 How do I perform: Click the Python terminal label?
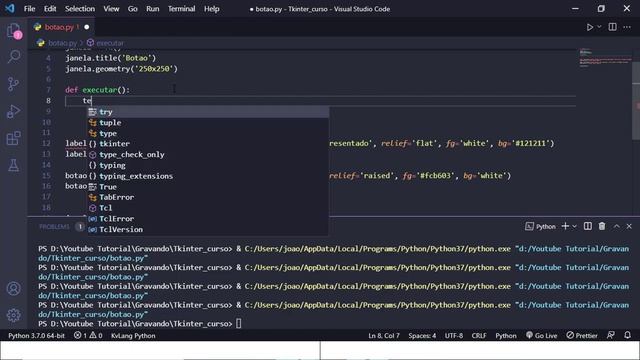540,226
